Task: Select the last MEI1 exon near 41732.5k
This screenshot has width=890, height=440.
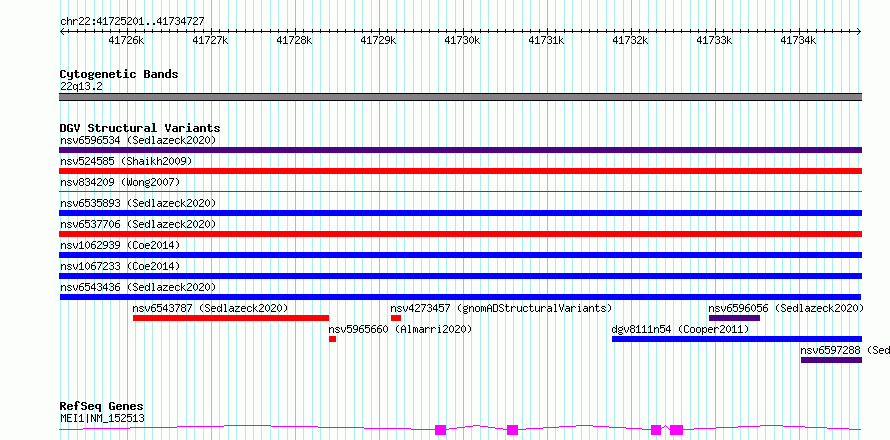Action: 676,430
